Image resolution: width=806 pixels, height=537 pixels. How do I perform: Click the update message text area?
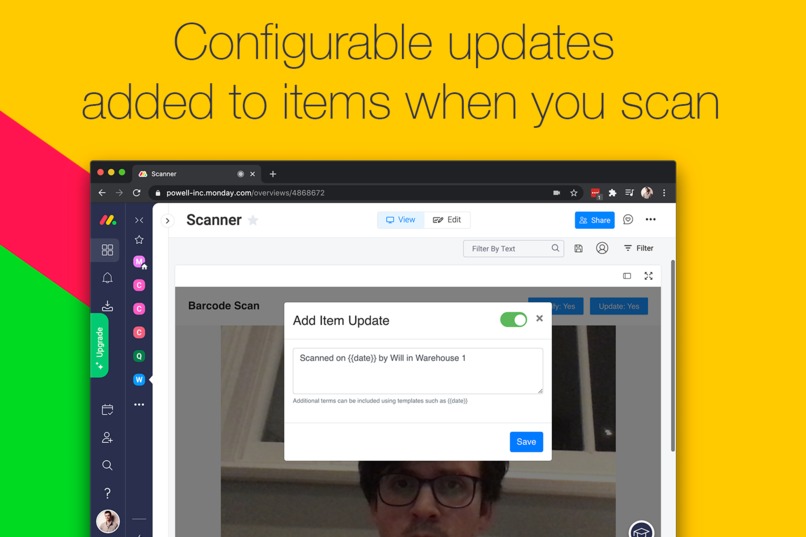point(417,371)
